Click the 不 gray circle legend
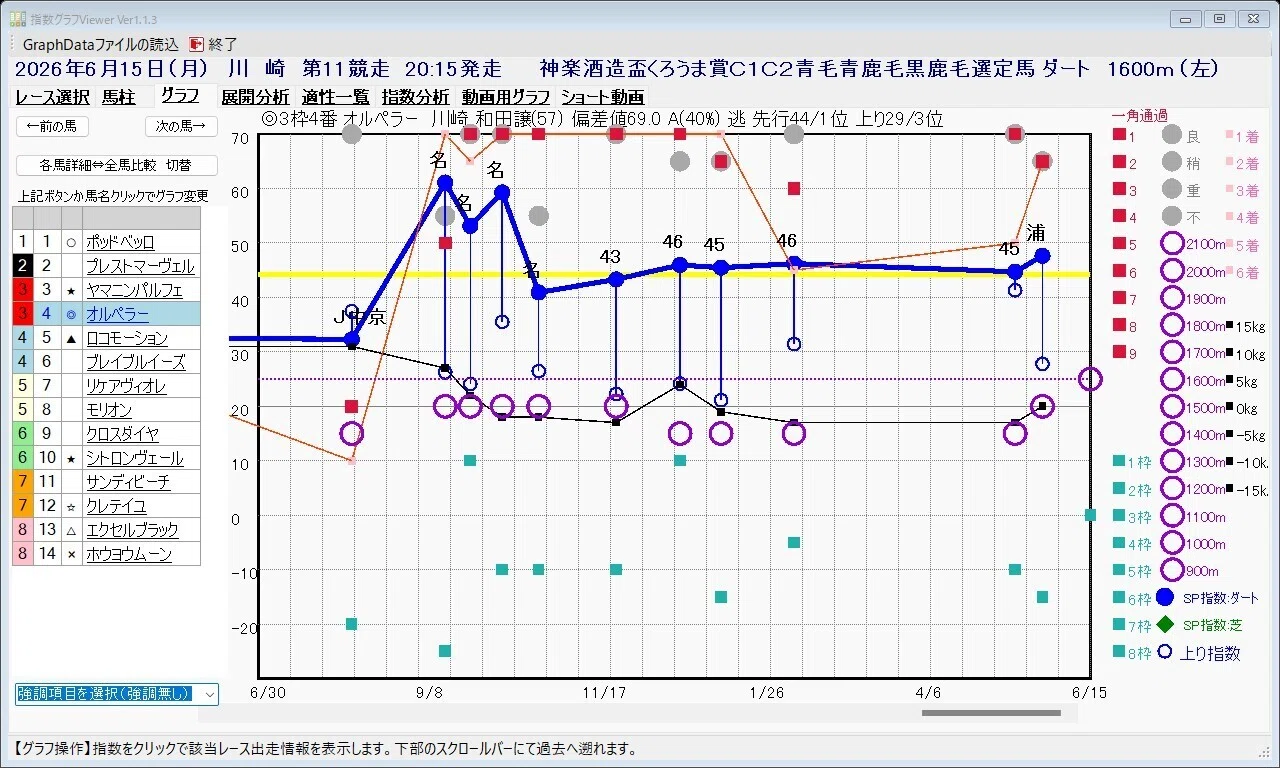The height and width of the screenshot is (768, 1280). click(1172, 216)
